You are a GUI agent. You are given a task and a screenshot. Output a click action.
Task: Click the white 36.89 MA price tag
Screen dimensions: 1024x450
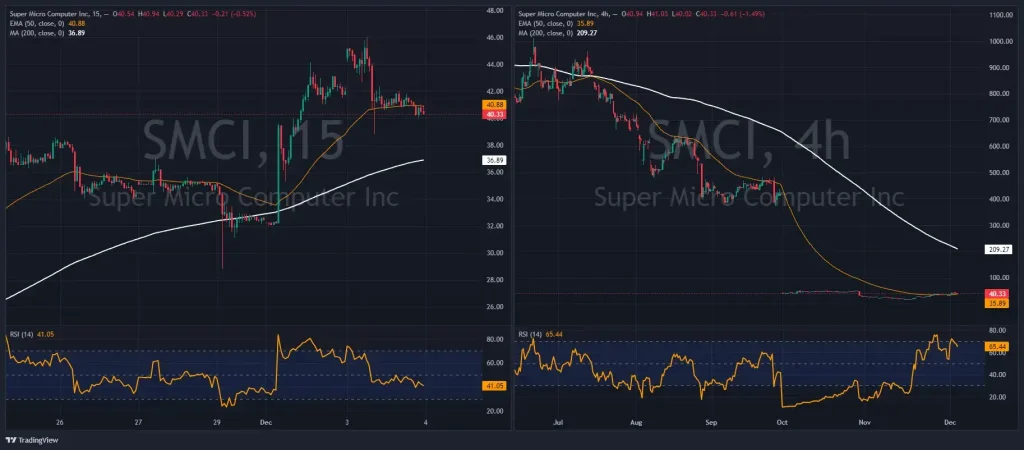(x=494, y=160)
